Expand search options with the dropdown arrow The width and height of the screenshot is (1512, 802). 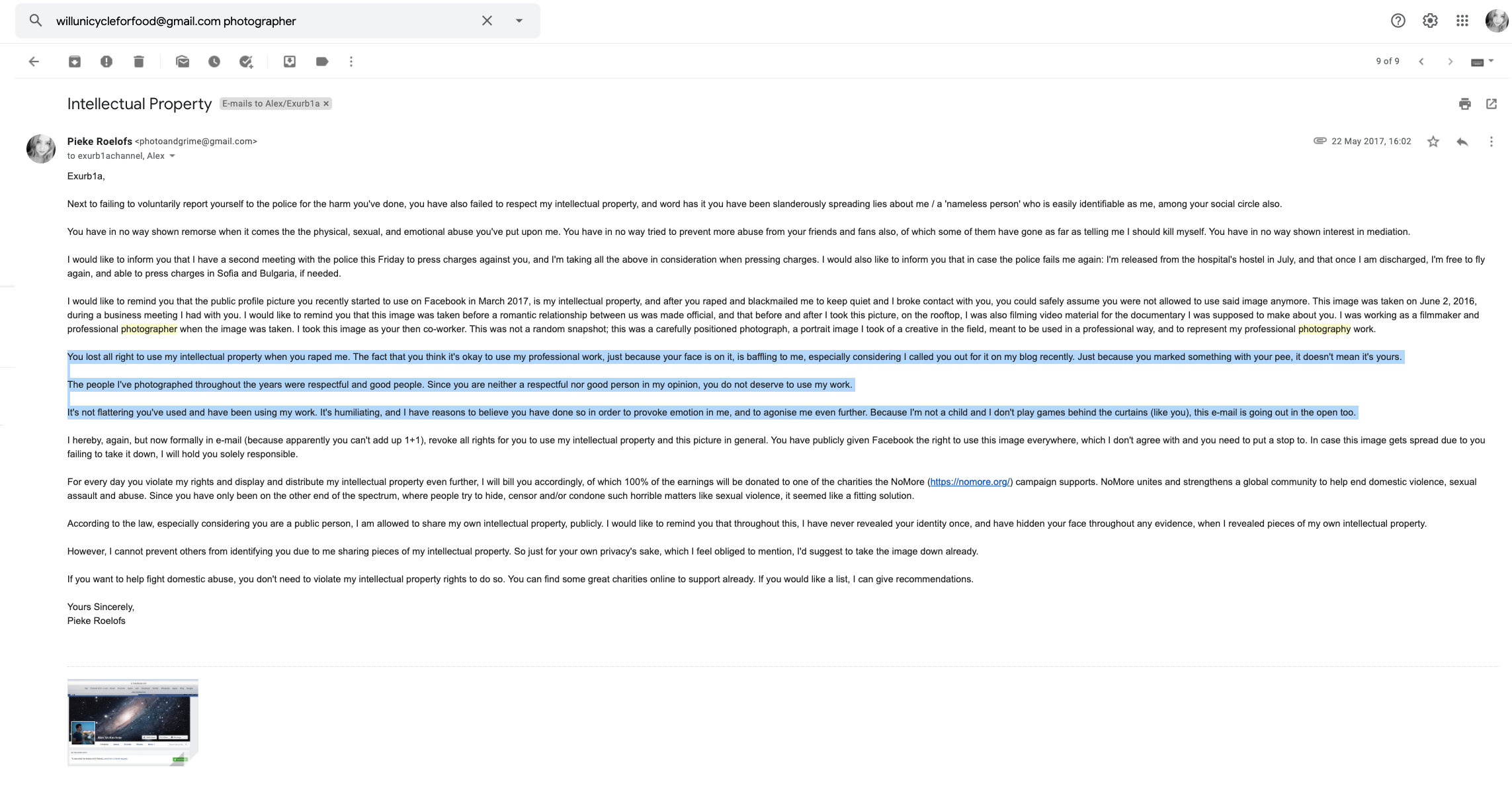click(x=518, y=21)
